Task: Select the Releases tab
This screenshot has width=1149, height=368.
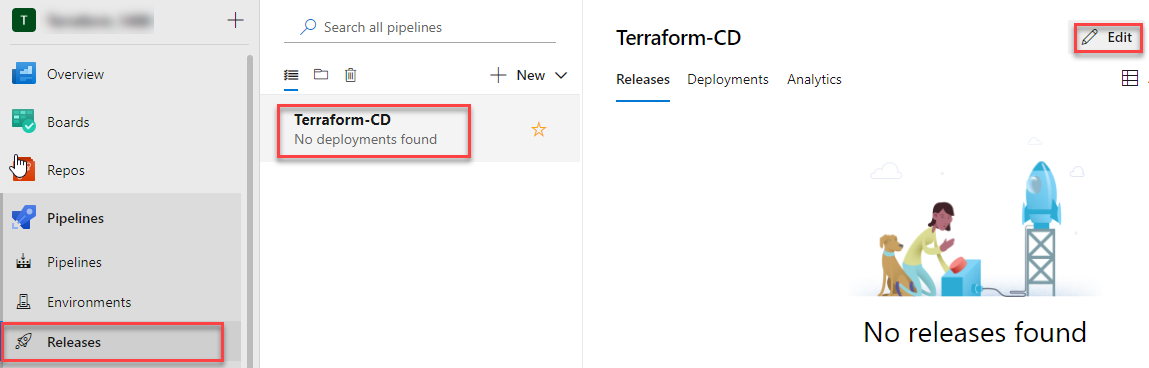Action: [643, 79]
